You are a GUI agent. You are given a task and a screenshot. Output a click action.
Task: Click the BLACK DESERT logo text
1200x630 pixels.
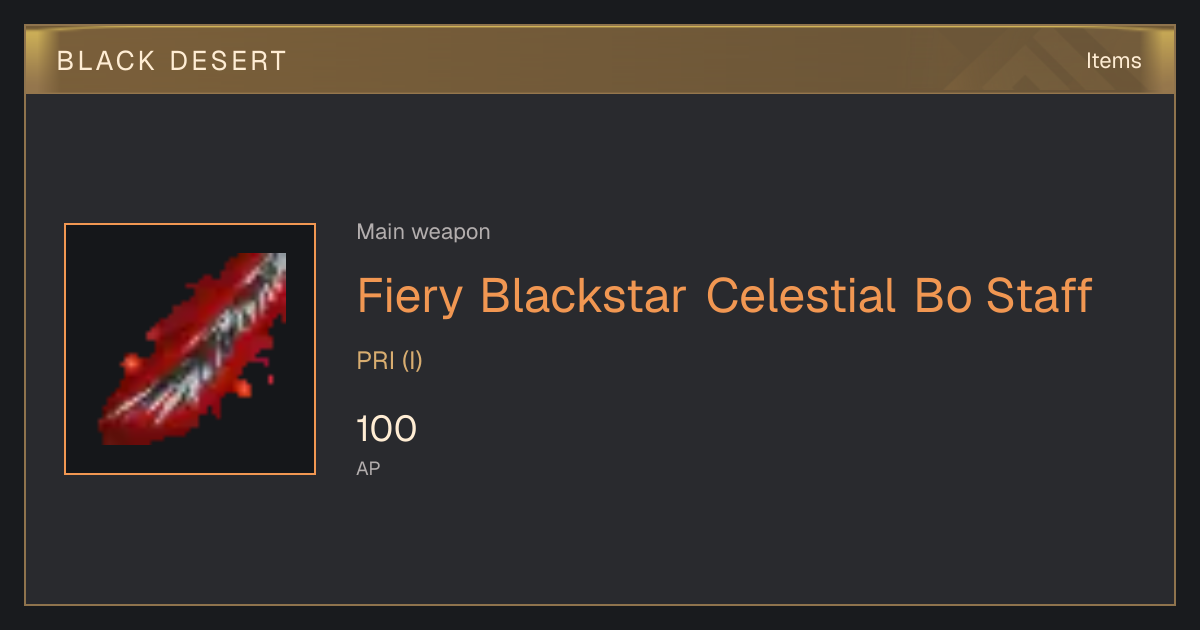pyautogui.click(x=172, y=61)
